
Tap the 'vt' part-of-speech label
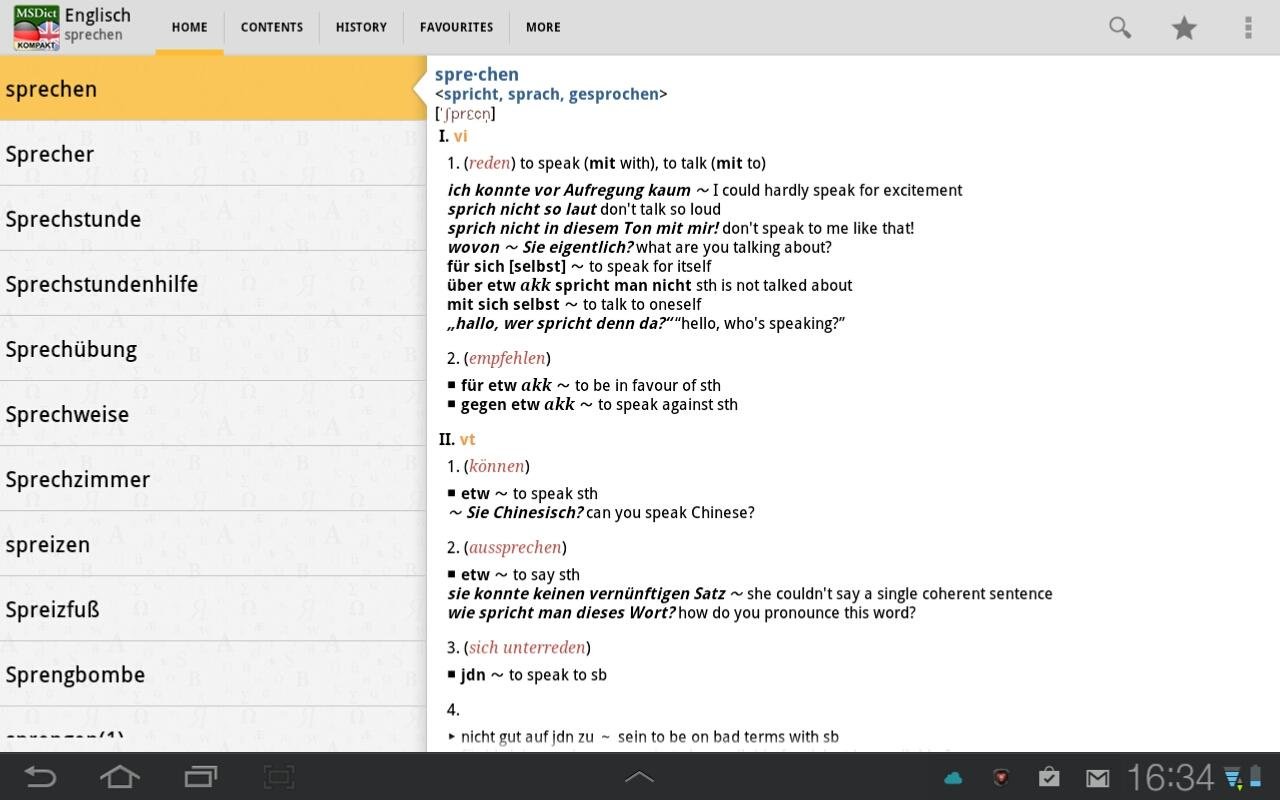click(467, 439)
